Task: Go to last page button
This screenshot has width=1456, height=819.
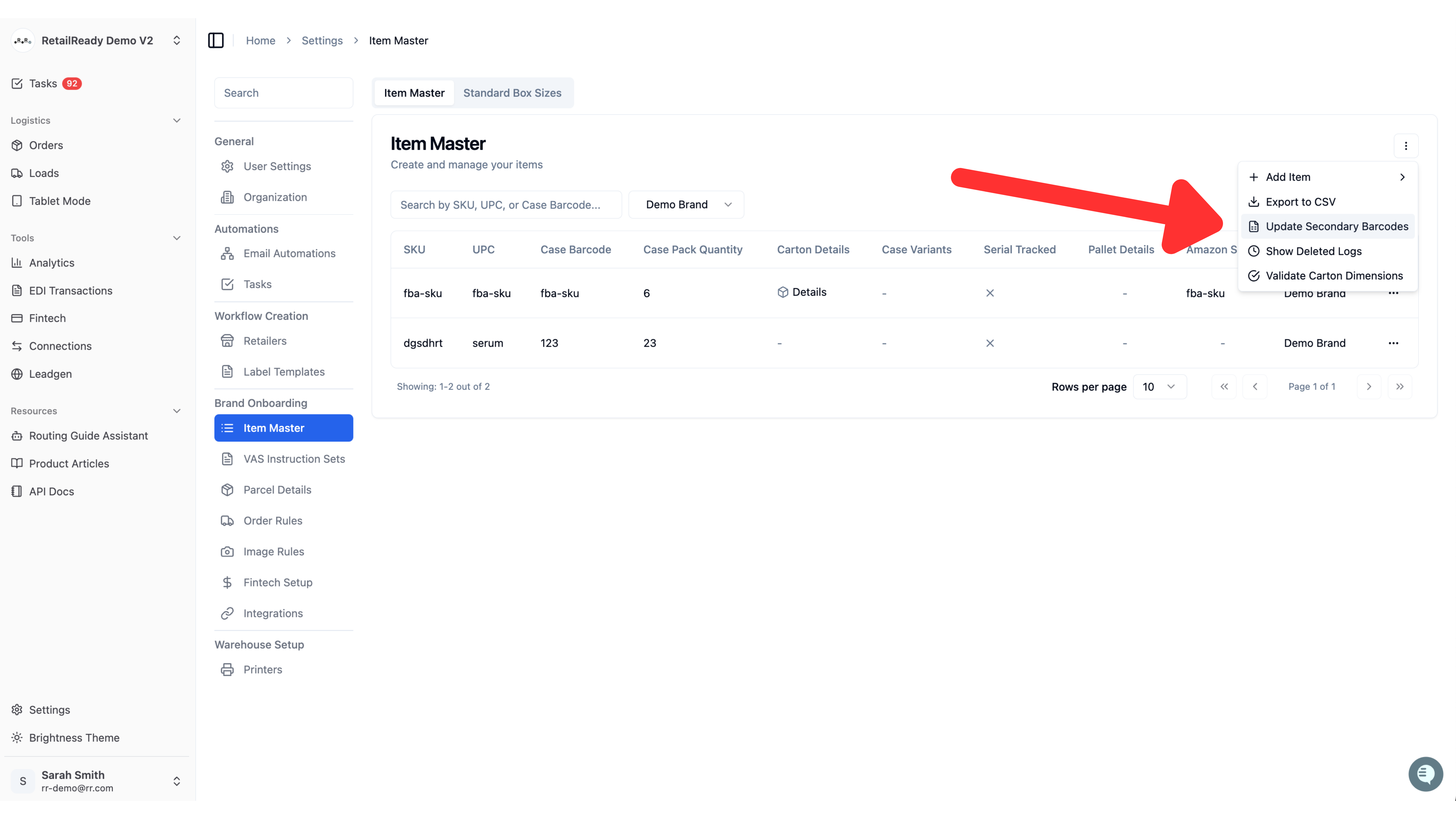Action: click(x=1400, y=387)
